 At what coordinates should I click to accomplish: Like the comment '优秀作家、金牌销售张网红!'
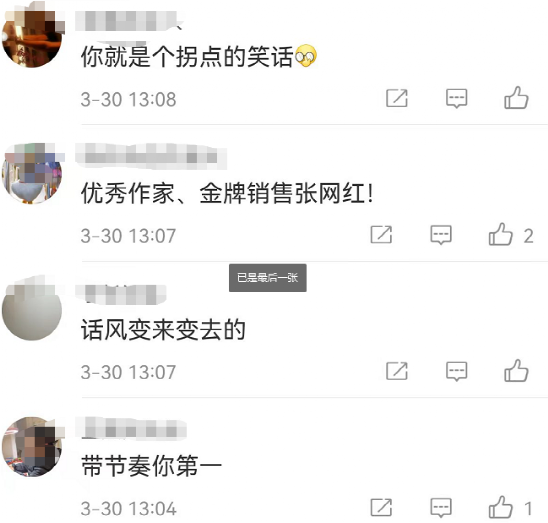pyautogui.click(x=501, y=234)
